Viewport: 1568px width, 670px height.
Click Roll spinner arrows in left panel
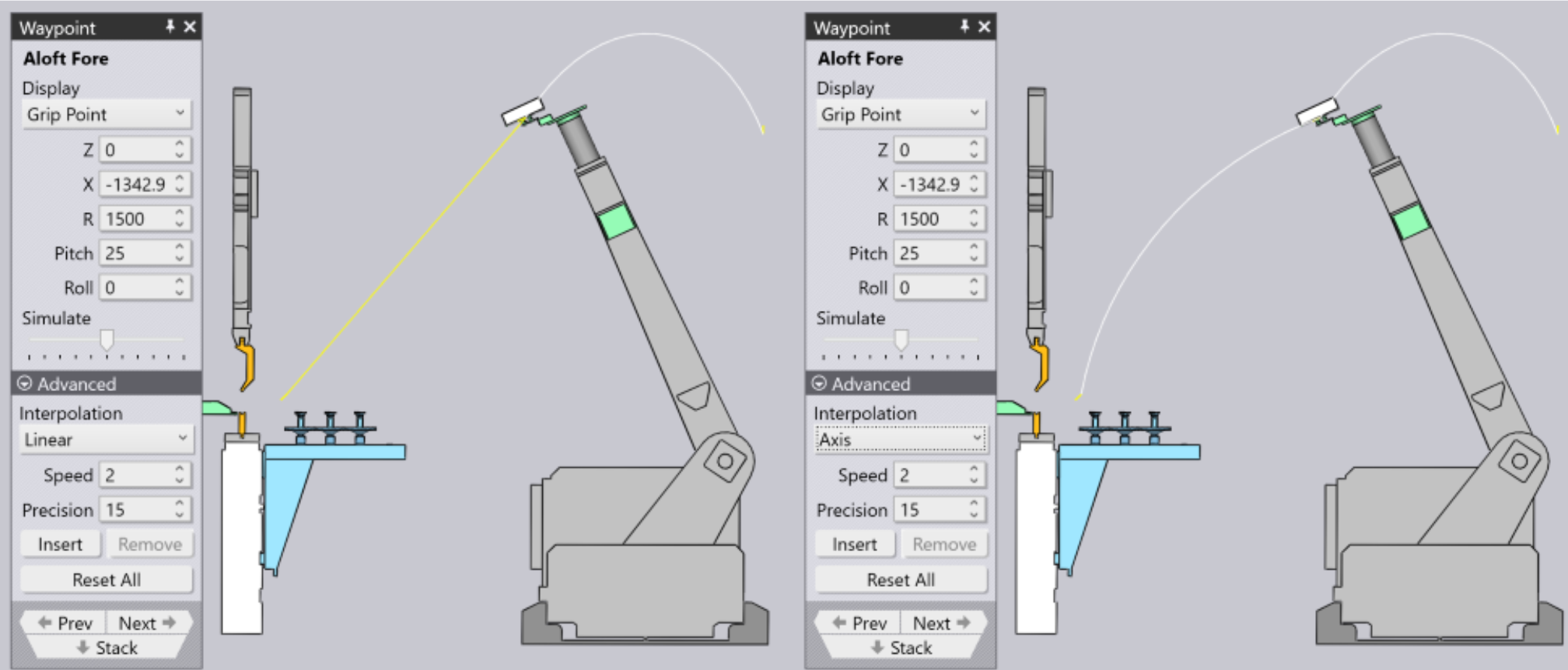[x=180, y=288]
